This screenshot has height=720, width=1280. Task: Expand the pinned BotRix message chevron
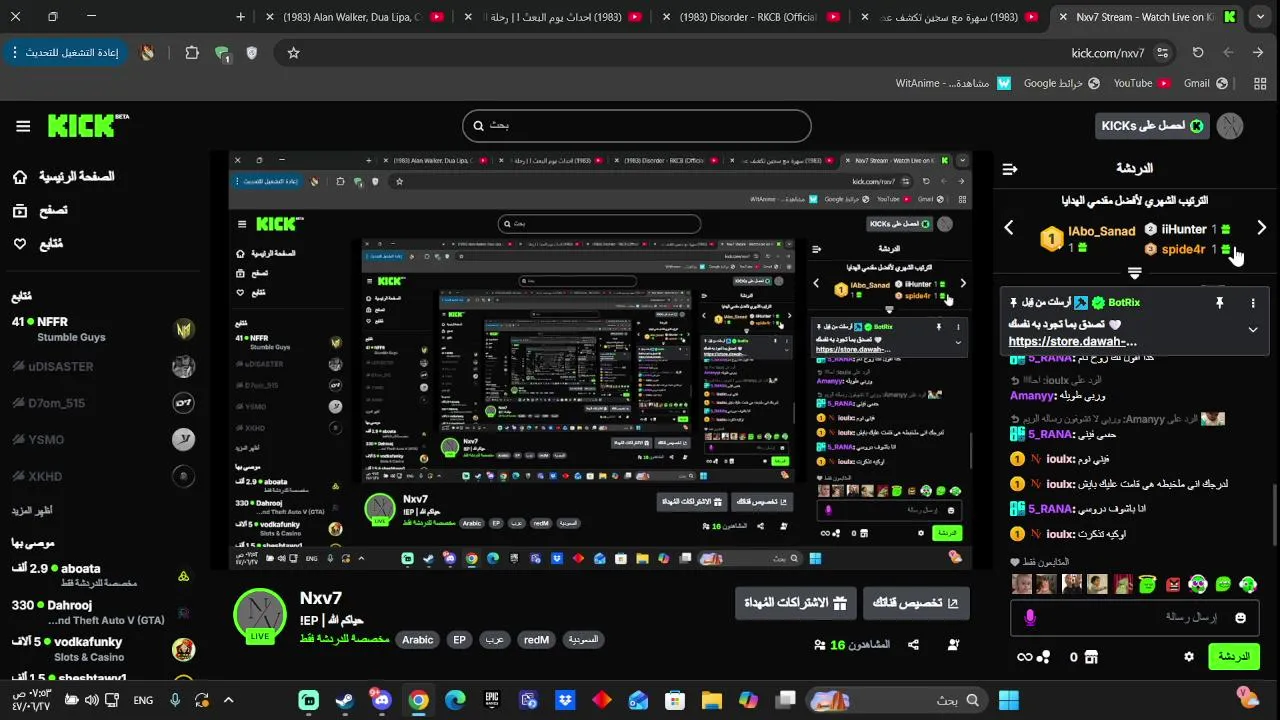click(x=1253, y=329)
